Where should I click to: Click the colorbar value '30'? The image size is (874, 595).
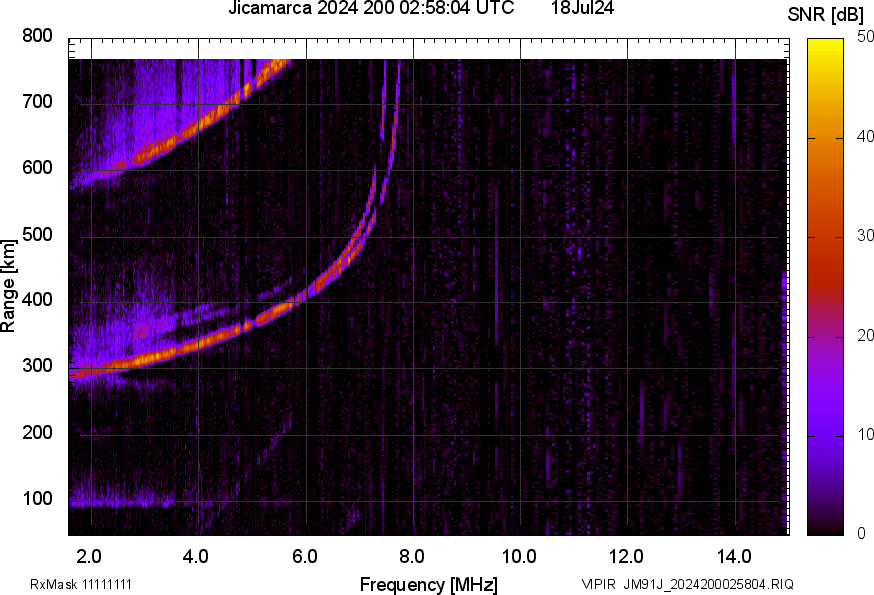[865, 236]
